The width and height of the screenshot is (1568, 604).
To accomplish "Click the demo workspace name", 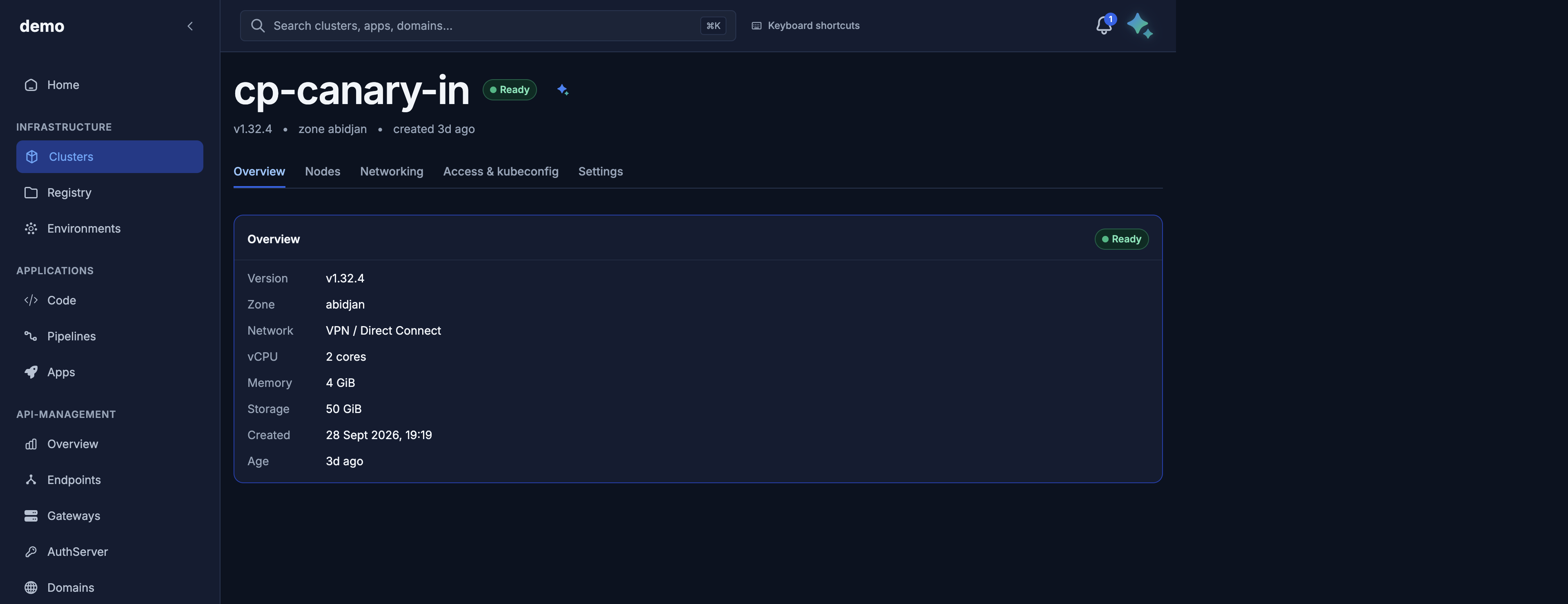I will click(x=42, y=26).
